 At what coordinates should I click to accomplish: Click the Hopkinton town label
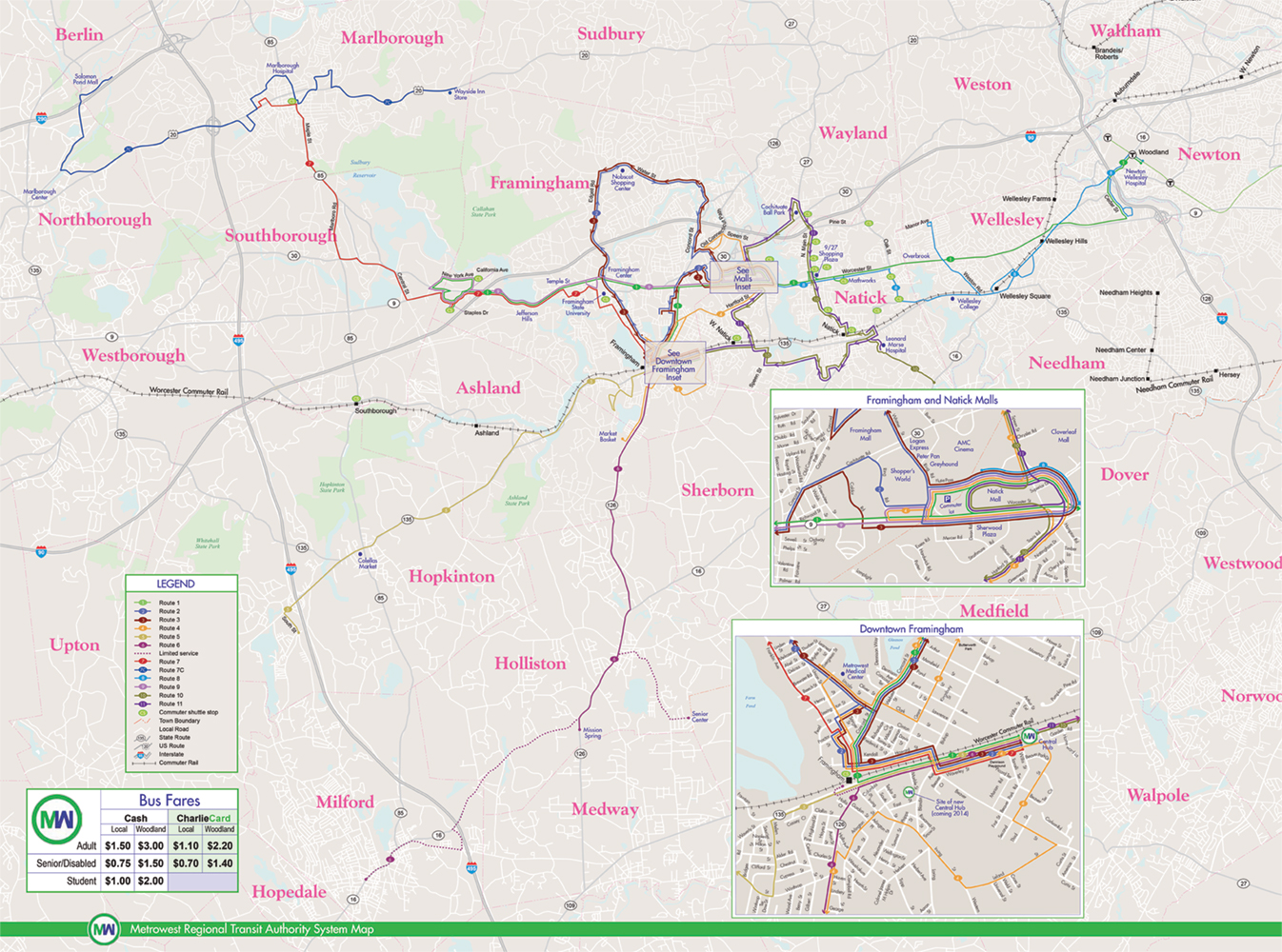point(452,577)
